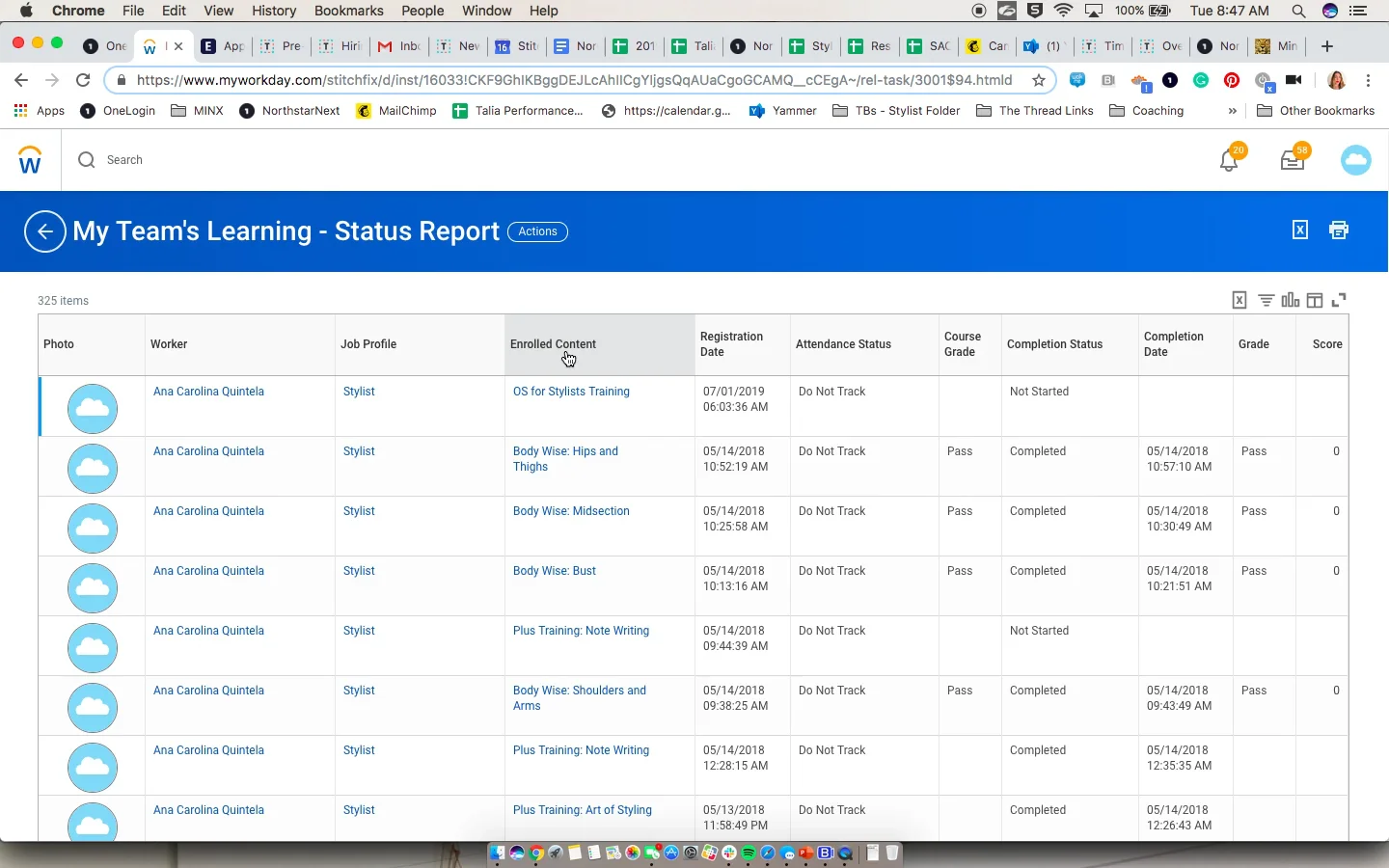Viewport: 1389px width, 868px height.
Task: Click the Chrome address bar URL
Action: tap(574, 80)
